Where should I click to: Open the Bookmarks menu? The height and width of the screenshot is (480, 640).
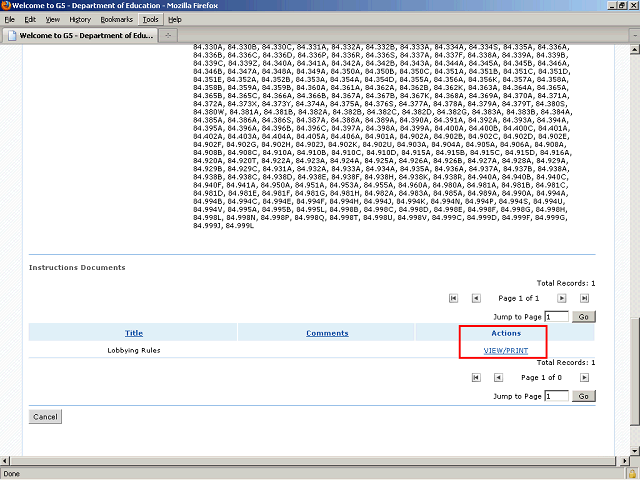pos(116,19)
